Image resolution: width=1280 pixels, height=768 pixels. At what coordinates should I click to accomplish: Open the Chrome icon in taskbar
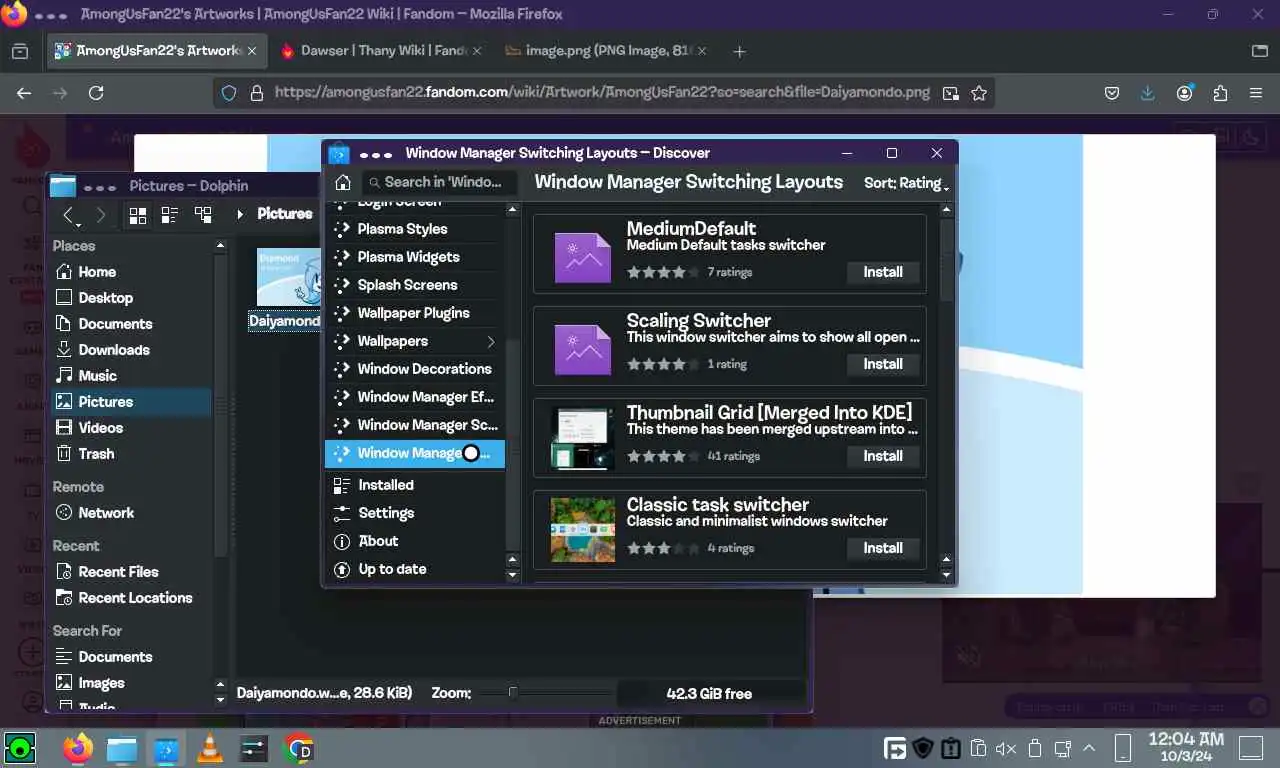298,748
